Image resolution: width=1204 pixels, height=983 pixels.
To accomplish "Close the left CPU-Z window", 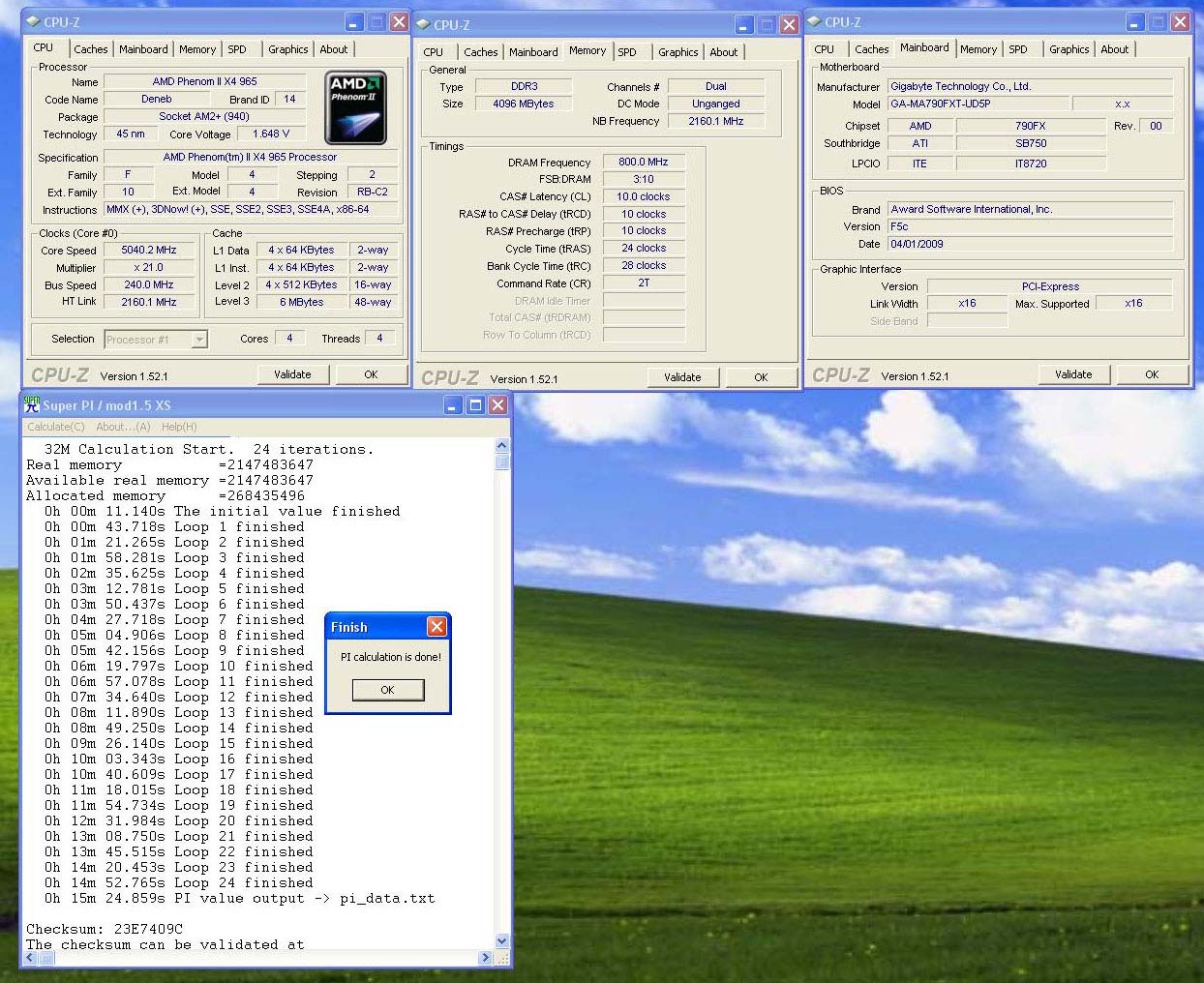I will tap(399, 21).
